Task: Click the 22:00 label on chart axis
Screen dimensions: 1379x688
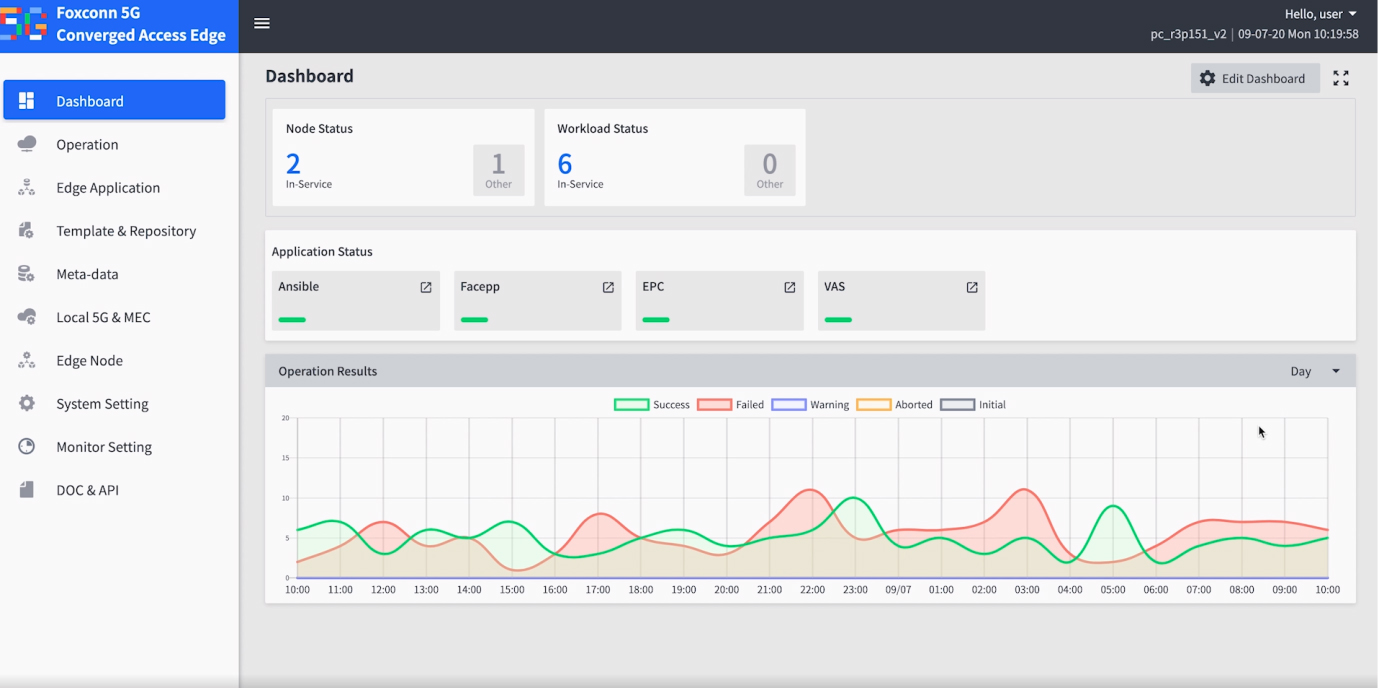Action: point(812,590)
